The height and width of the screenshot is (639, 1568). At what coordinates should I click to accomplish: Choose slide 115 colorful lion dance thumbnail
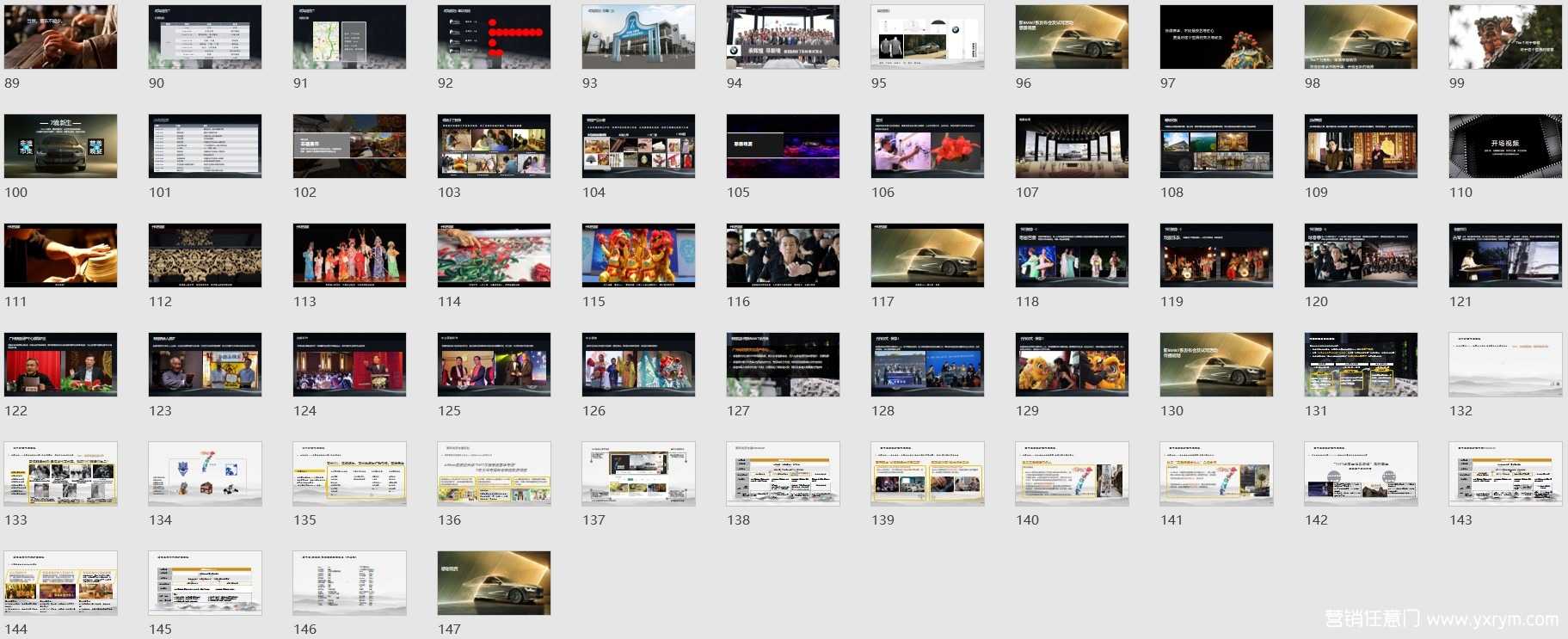(638, 255)
